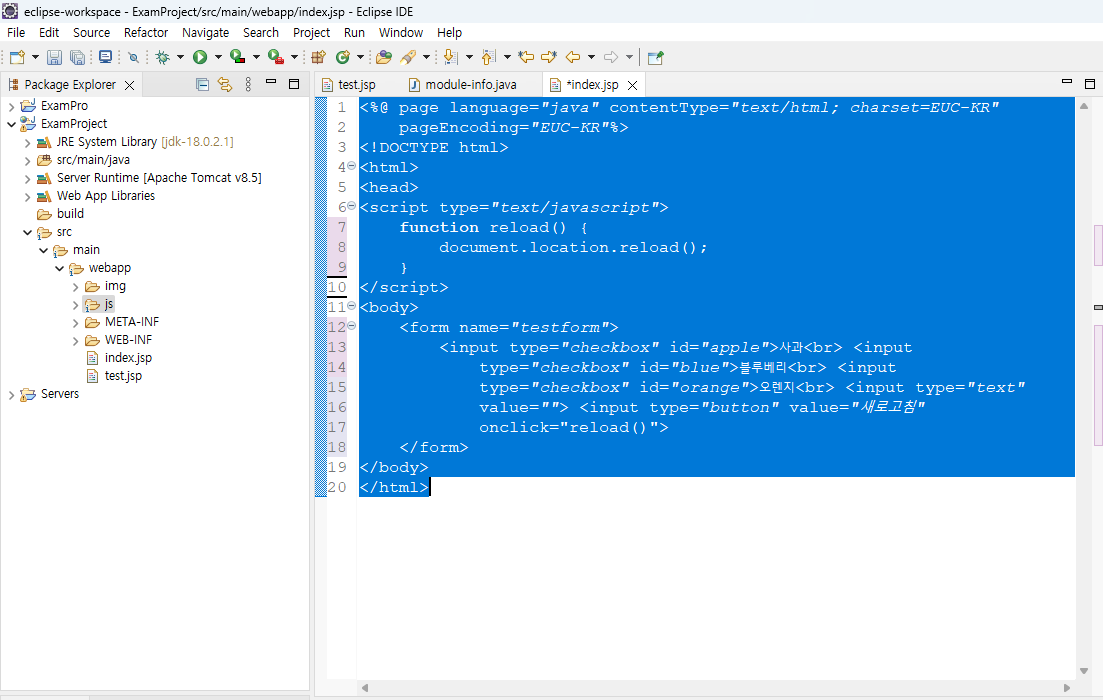Open the New Java Class dropdown arrow
Viewport: 1103px width, 700px height.
point(360,57)
